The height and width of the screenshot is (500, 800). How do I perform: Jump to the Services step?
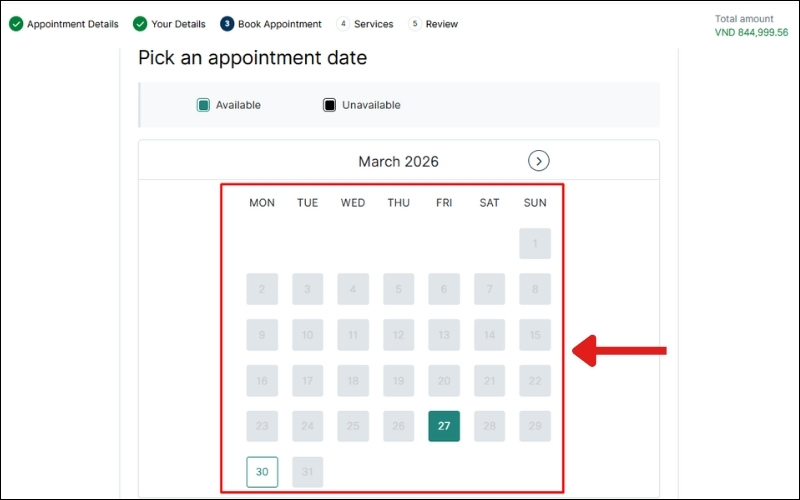(373, 24)
